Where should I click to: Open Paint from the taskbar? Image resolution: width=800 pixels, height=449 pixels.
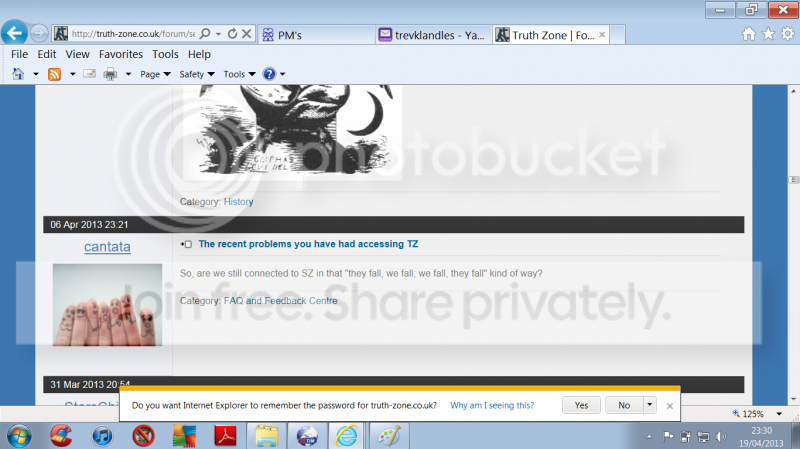(x=389, y=436)
